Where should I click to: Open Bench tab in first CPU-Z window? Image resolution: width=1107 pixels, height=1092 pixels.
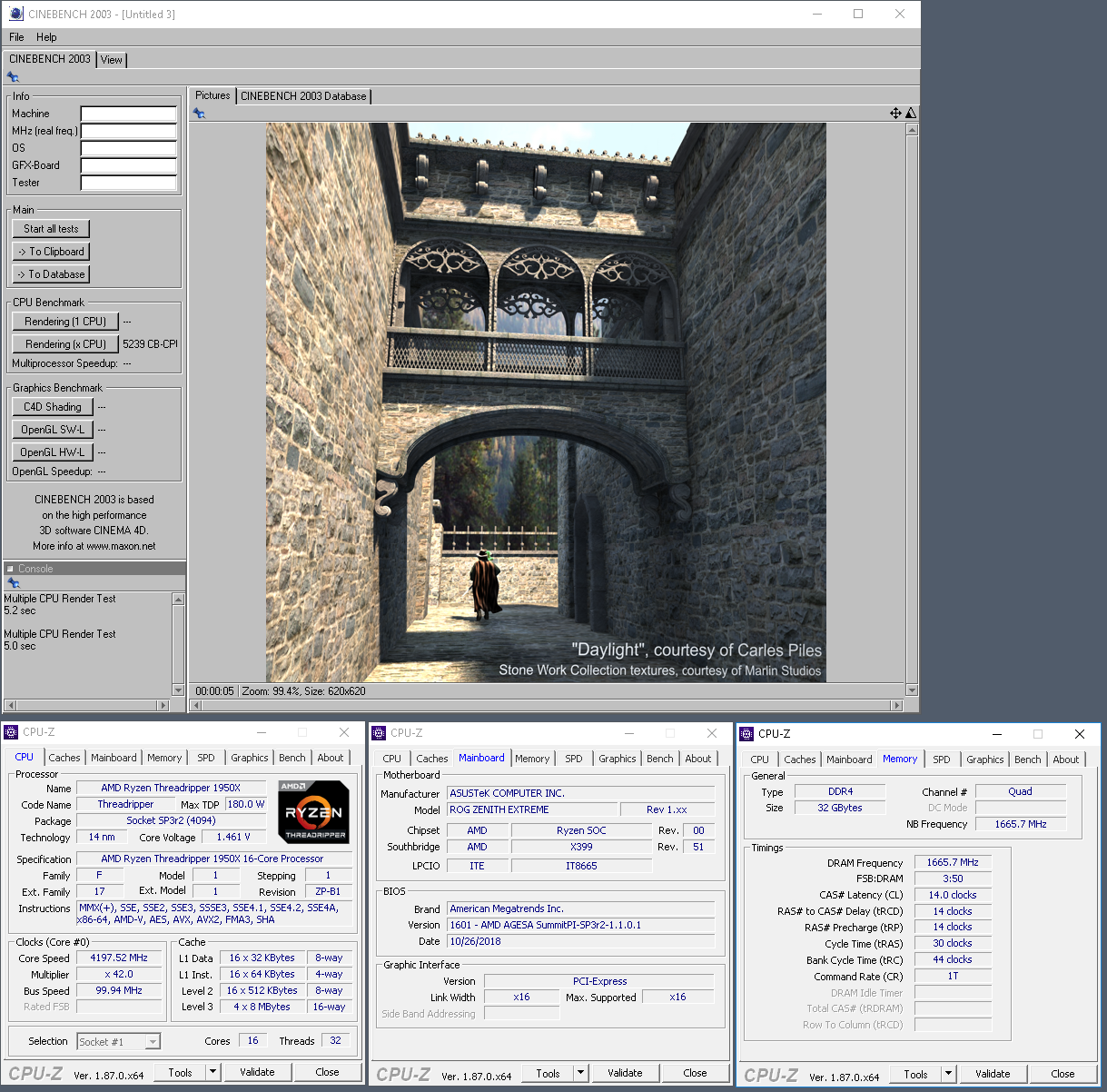292,758
